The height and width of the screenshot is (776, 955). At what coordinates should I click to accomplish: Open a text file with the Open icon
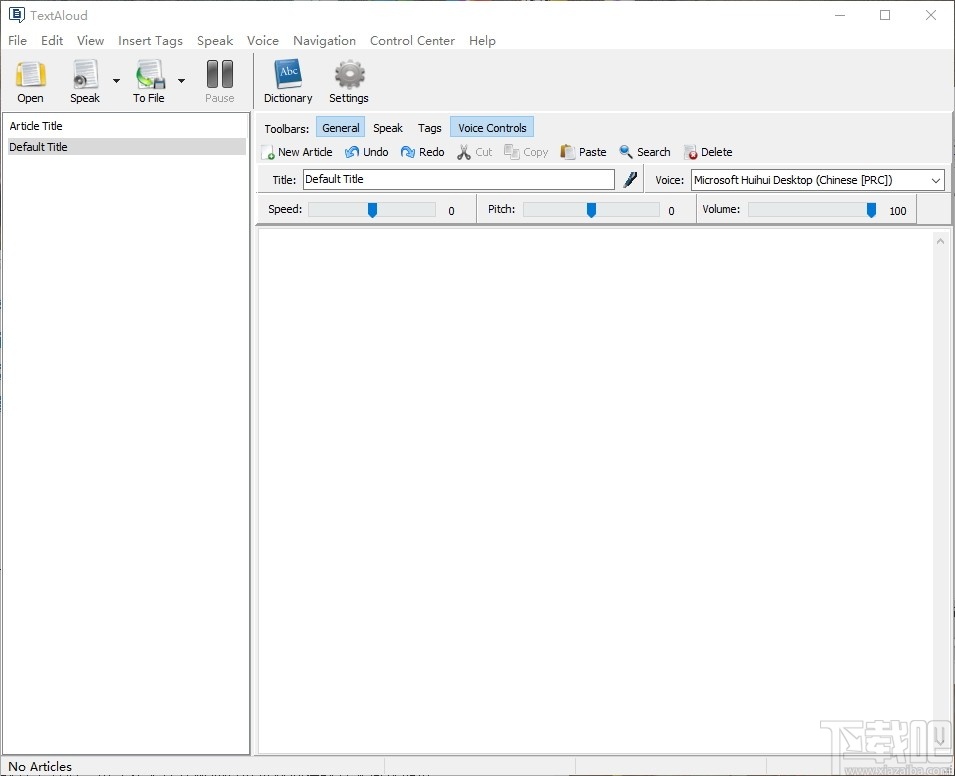pyautogui.click(x=30, y=80)
